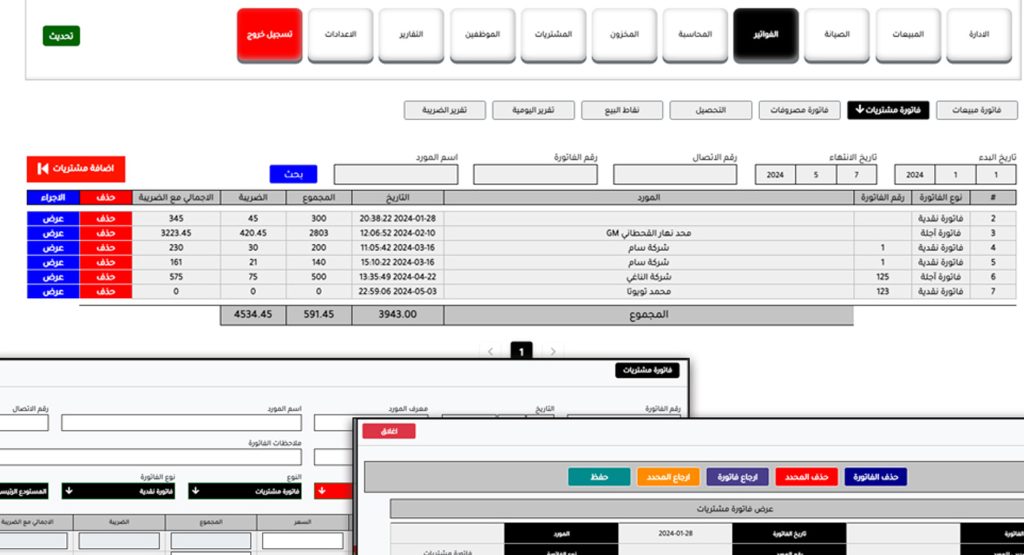Open the فاتورة مبيعات sales invoice tab
Screen dimensions: 1024x555
click(x=977, y=110)
